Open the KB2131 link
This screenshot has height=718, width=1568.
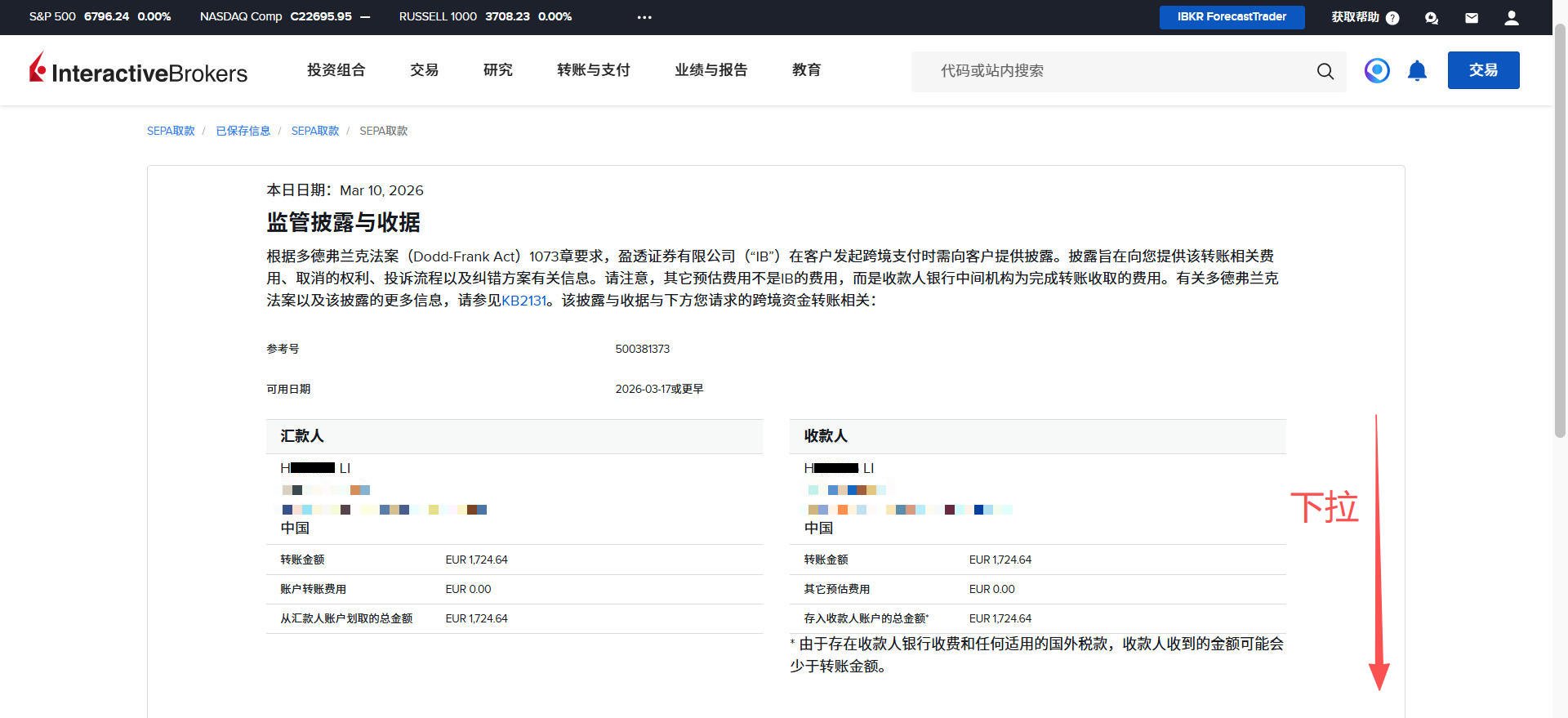click(x=523, y=301)
